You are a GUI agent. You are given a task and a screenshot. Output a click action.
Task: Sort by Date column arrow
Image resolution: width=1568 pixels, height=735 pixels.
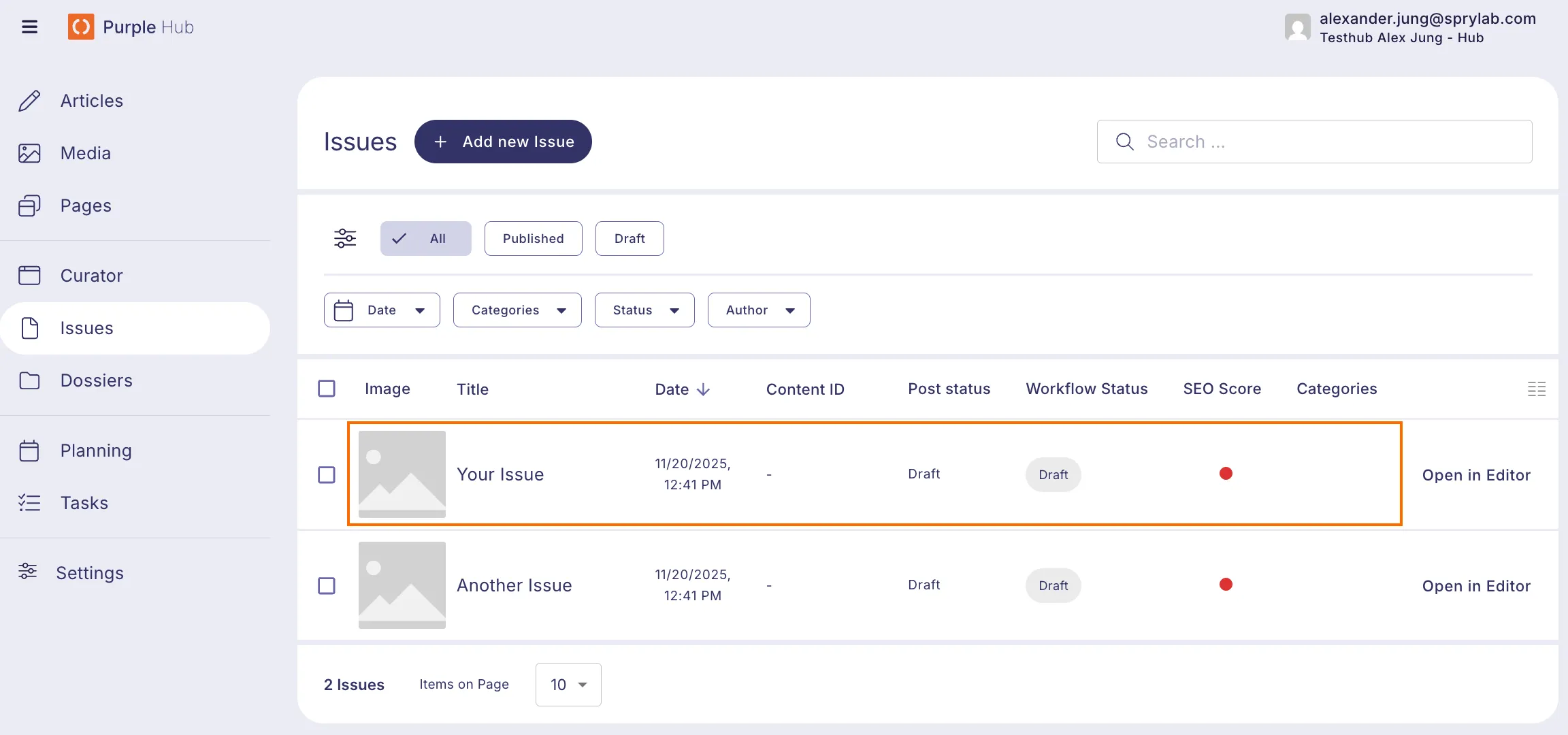click(x=703, y=389)
